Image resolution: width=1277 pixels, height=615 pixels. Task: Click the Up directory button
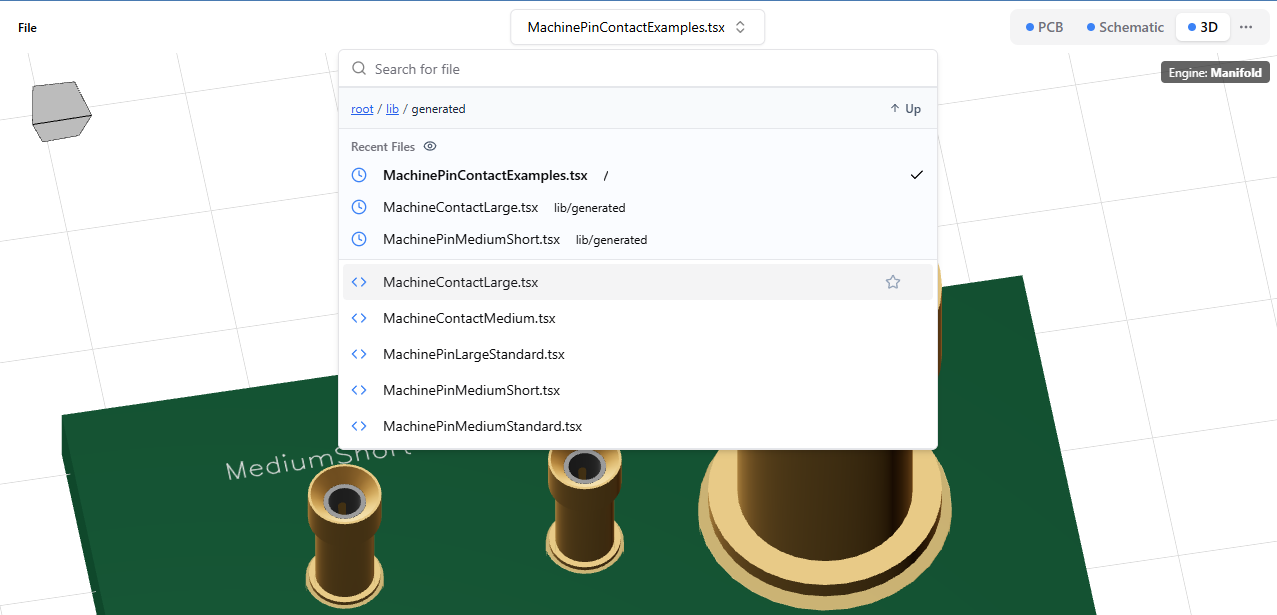point(905,109)
